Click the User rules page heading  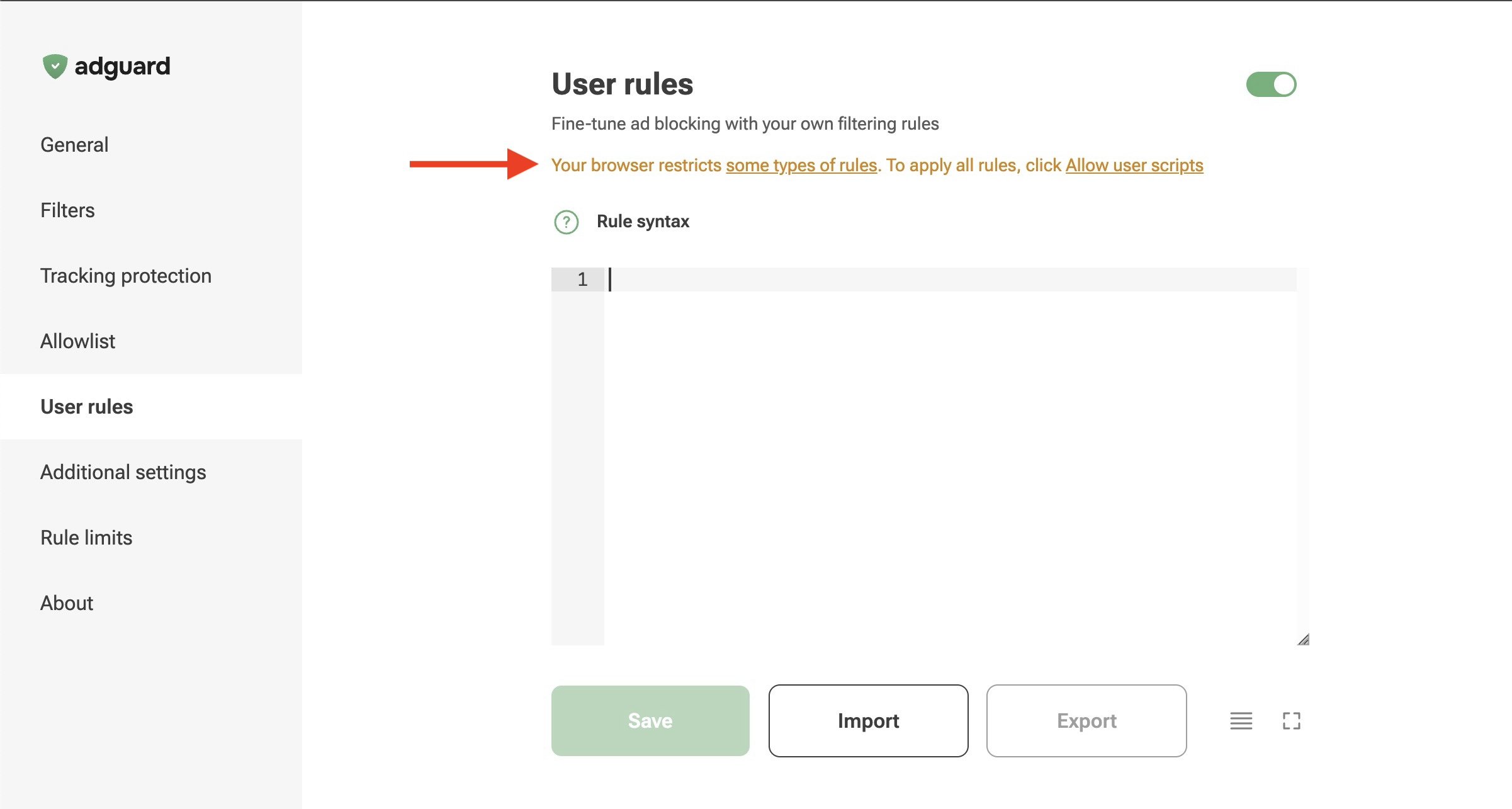pos(622,84)
